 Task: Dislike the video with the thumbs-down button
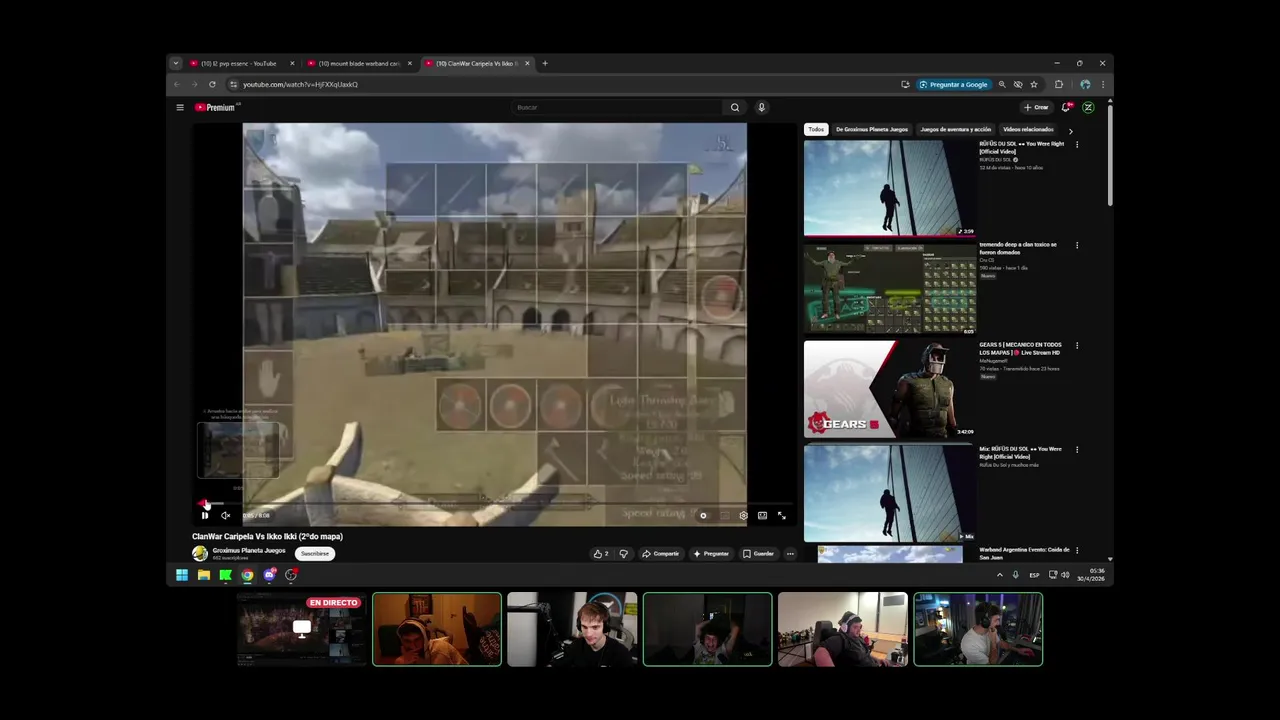[x=623, y=553]
